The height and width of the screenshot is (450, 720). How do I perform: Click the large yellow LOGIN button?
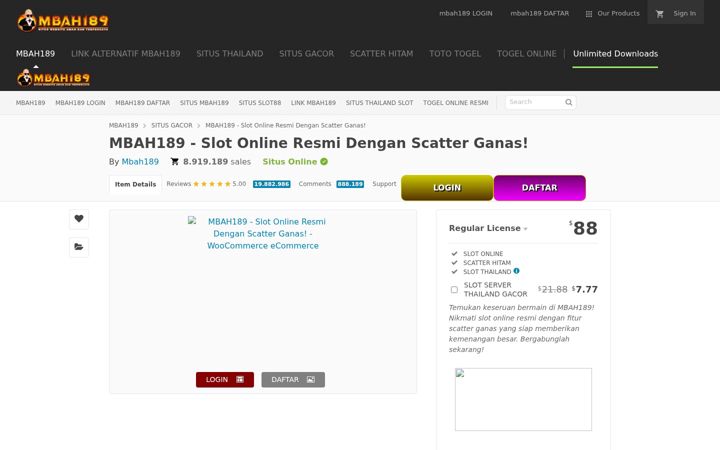coord(447,188)
